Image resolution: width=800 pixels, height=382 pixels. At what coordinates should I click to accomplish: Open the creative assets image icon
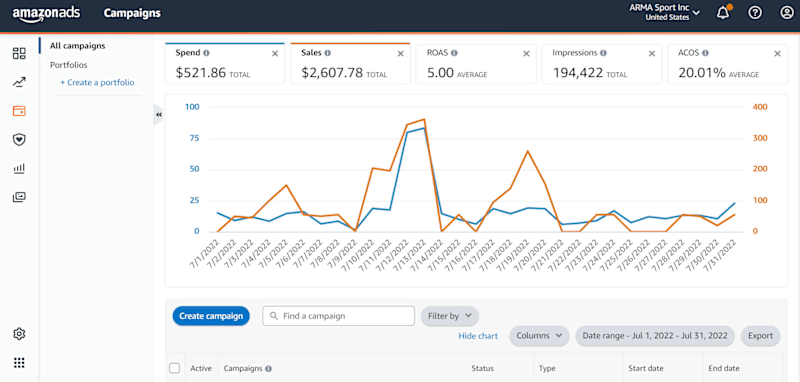tap(19, 197)
